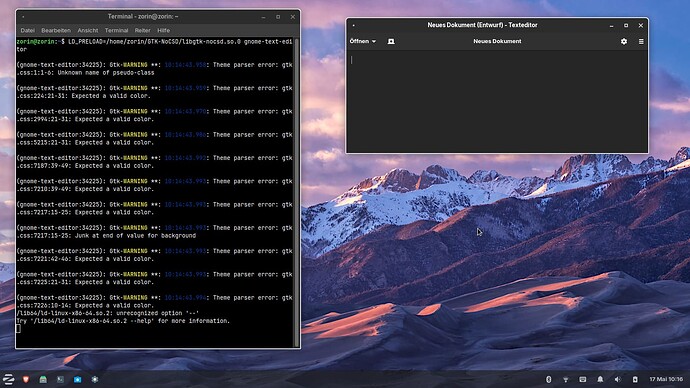Click into the Texteditor document text area
The height and width of the screenshot is (388, 690).
coord(497,101)
